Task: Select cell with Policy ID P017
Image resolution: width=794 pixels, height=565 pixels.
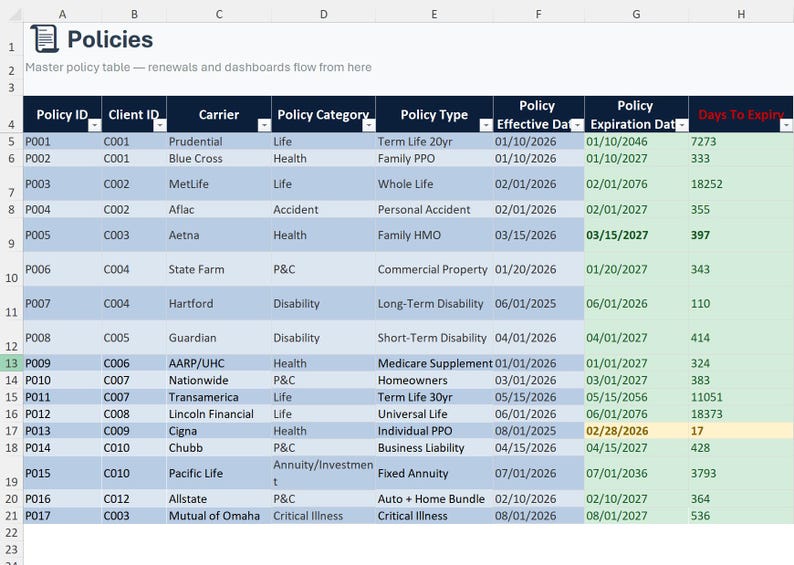Action: pyautogui.click(x=62, y=515)
